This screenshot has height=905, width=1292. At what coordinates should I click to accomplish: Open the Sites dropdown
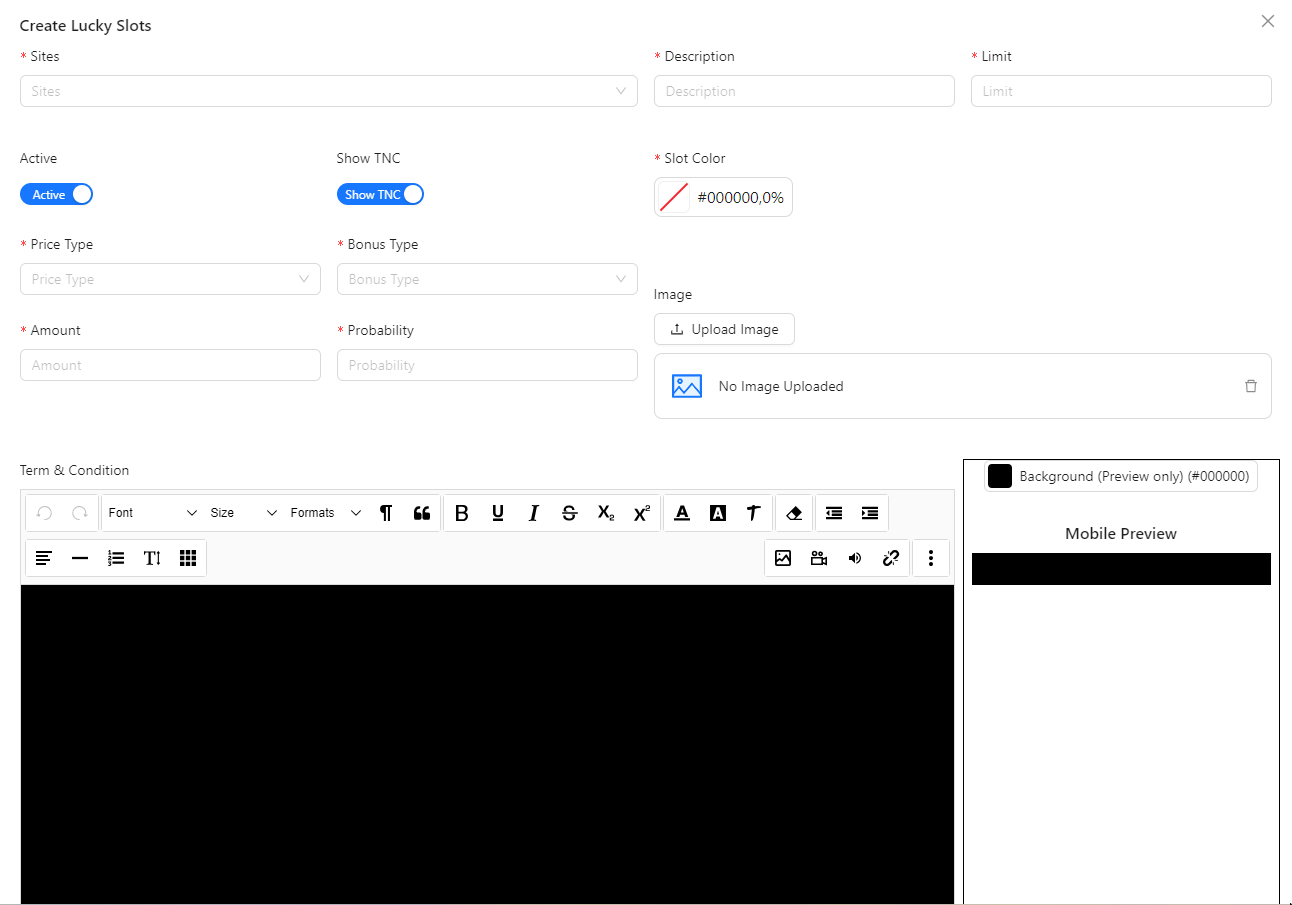tap(329, 90)
